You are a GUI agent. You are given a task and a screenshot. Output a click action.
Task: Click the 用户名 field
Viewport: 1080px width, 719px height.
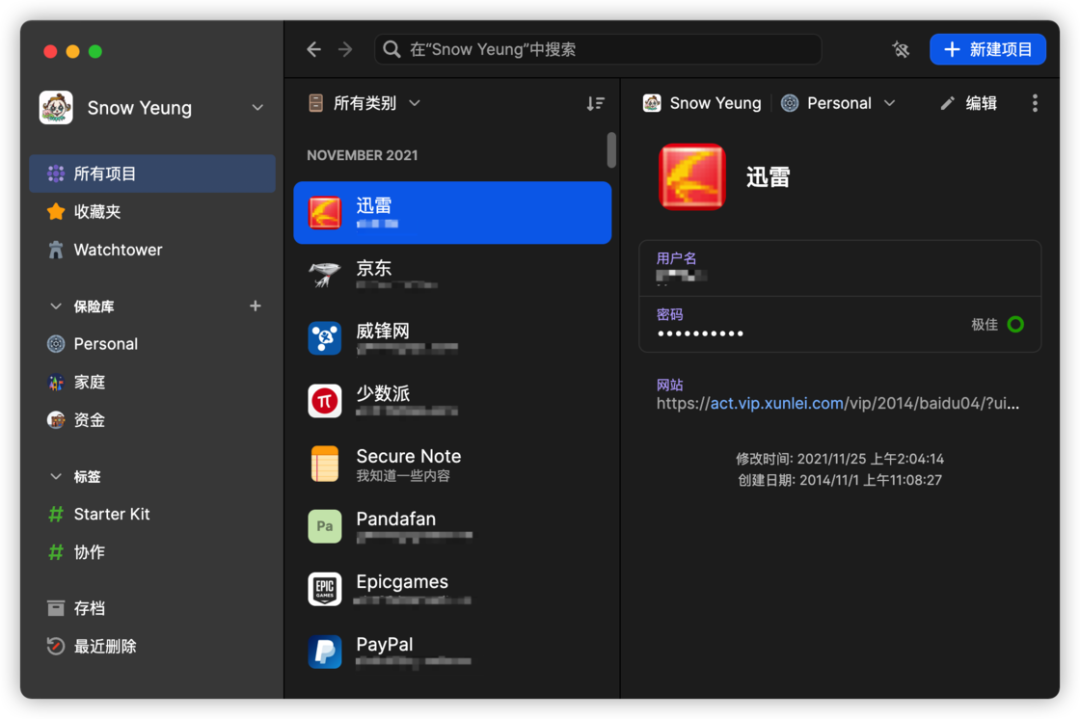pos(840,269)
